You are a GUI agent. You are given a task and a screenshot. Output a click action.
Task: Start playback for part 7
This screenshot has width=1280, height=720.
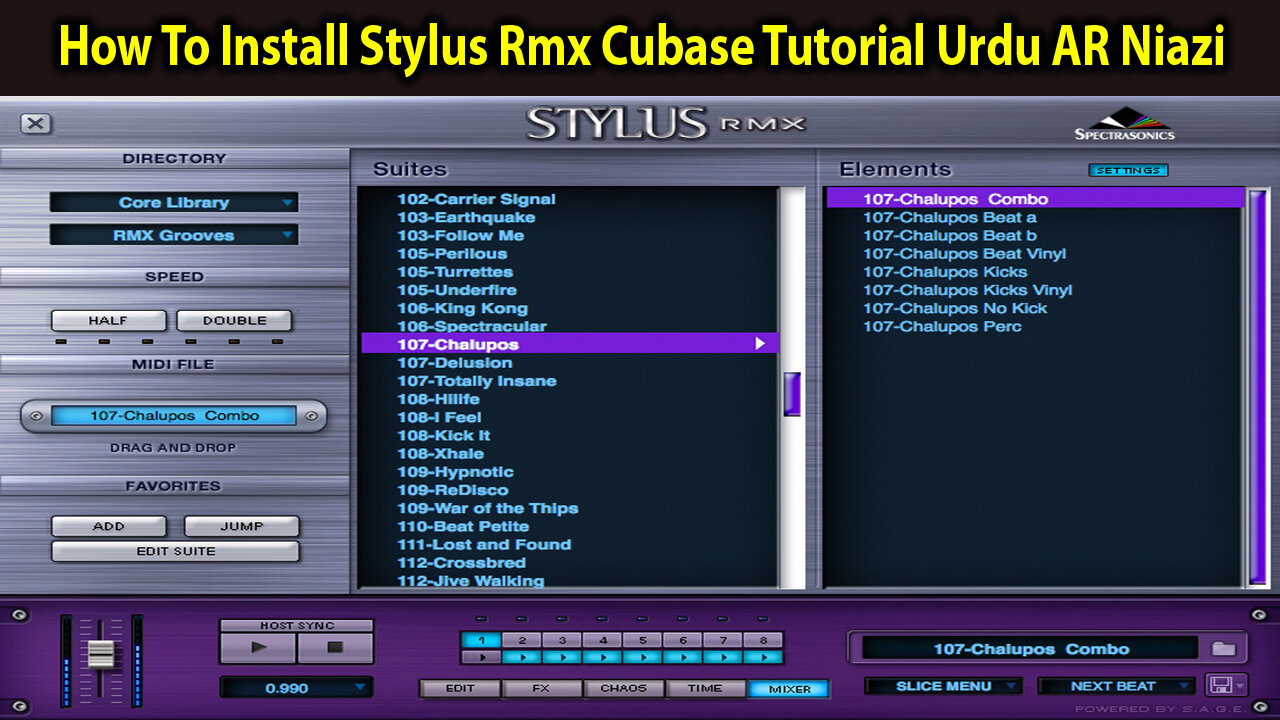(x=722, y=657)
